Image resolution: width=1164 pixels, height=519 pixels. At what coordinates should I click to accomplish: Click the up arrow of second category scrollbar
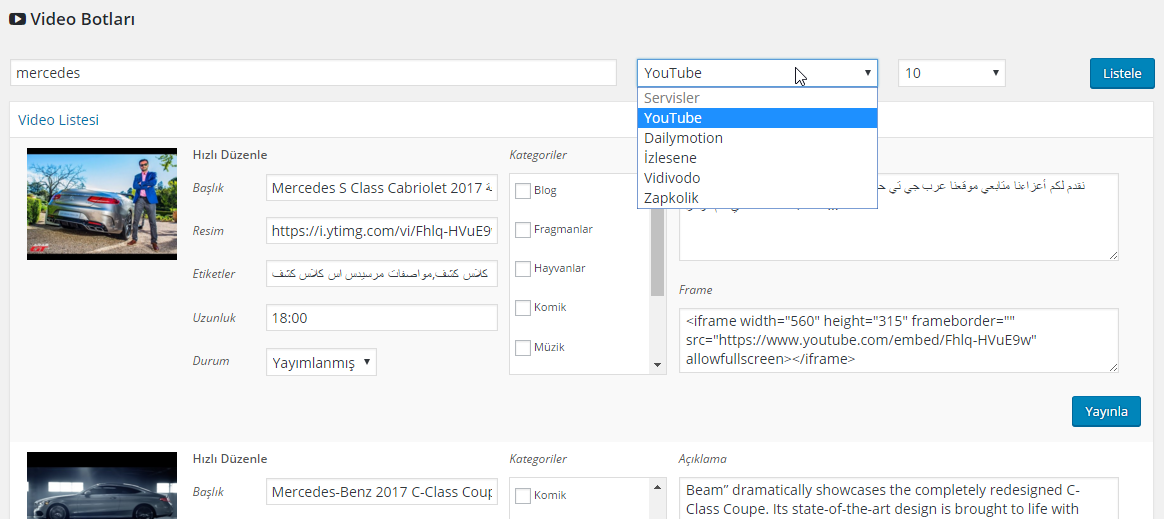pyautogui.click(x=657, y=487)
